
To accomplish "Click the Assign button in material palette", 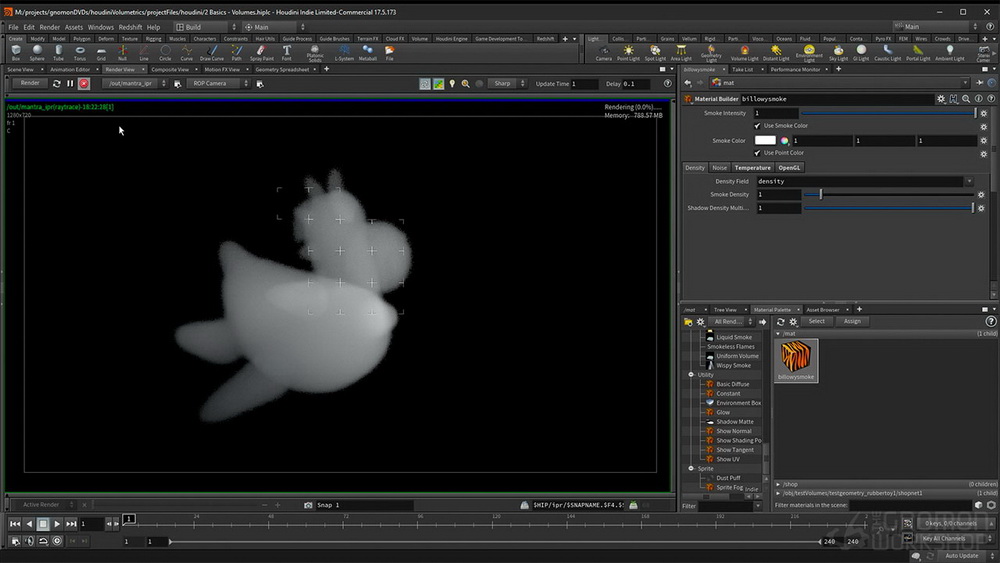I will point(852,321).
